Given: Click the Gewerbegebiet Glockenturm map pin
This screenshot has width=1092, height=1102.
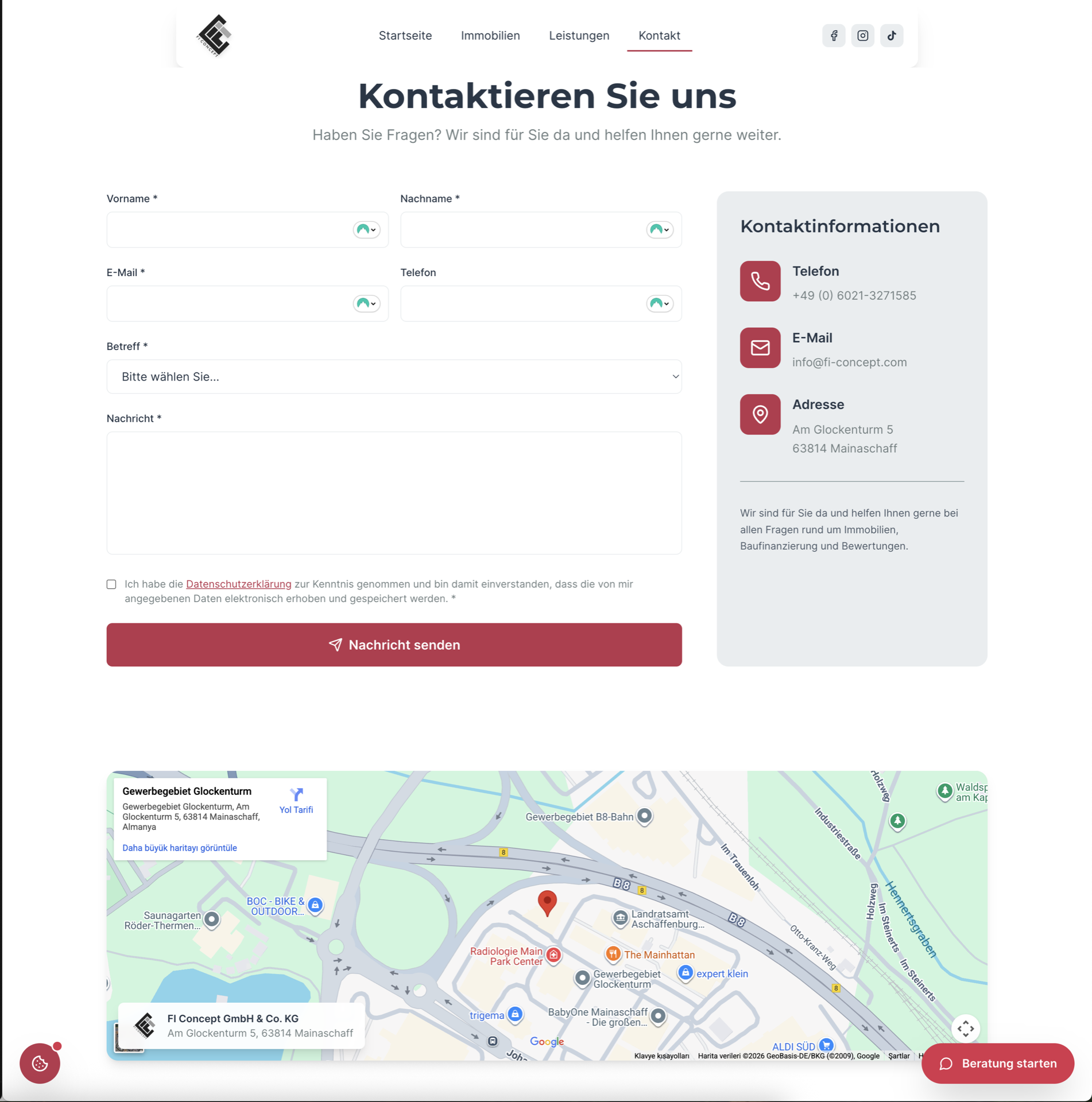Looking at the screenshot, I should tap(582, 978).
